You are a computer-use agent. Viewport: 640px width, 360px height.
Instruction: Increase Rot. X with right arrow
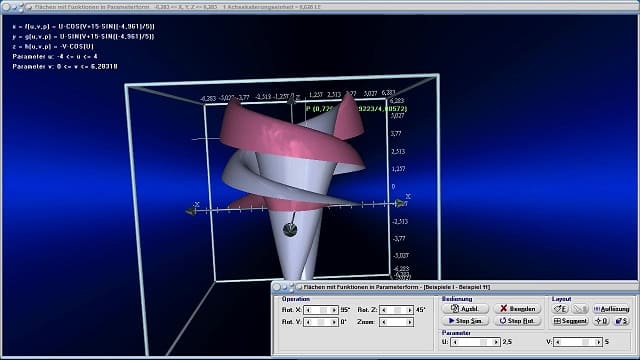(334, 310)
